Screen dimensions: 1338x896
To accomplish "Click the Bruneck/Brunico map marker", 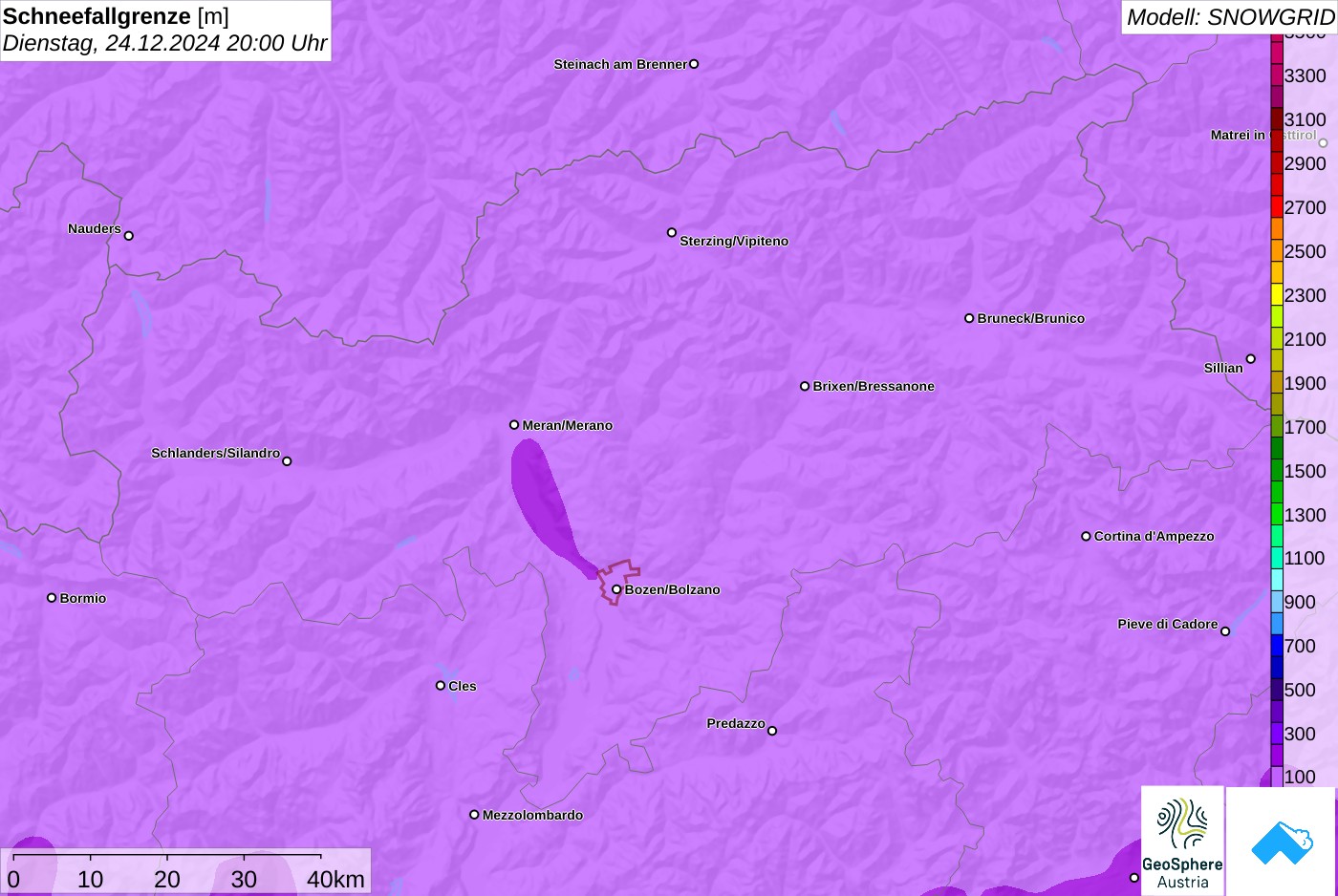I will pos(969,318).
